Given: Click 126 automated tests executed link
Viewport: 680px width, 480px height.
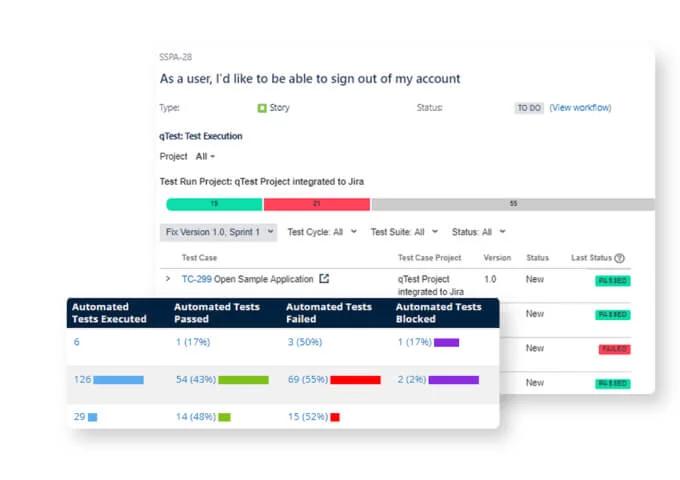Looking at the screenshot, I should (84, 380).
